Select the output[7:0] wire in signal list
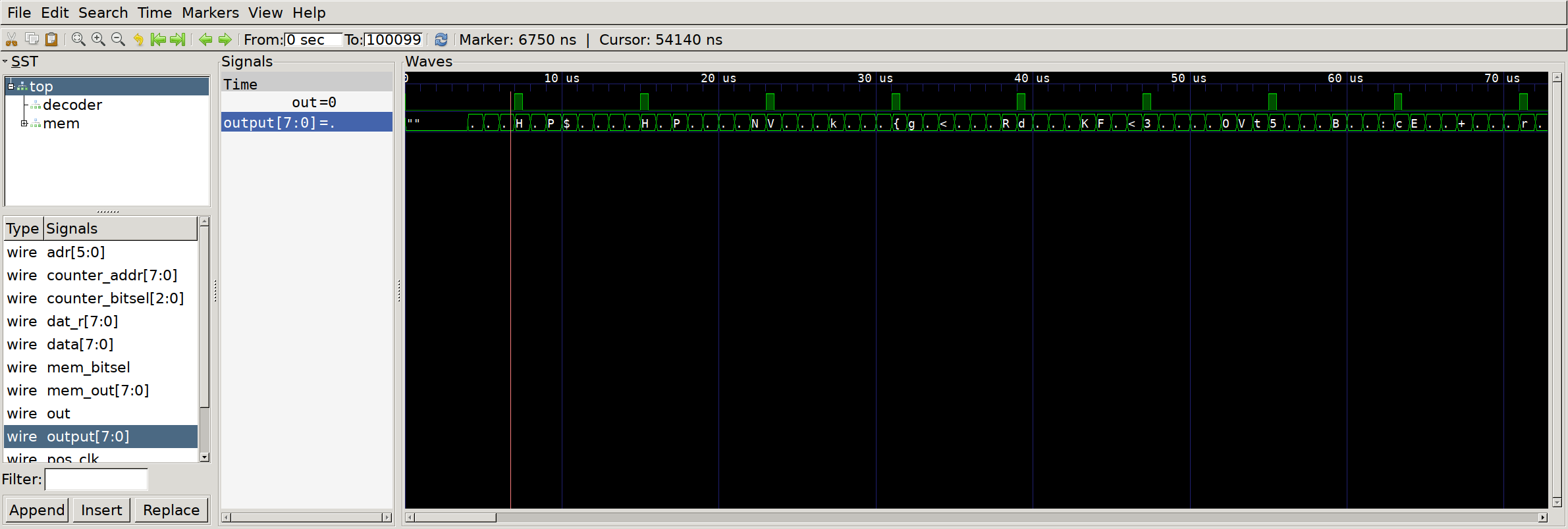 101,436
